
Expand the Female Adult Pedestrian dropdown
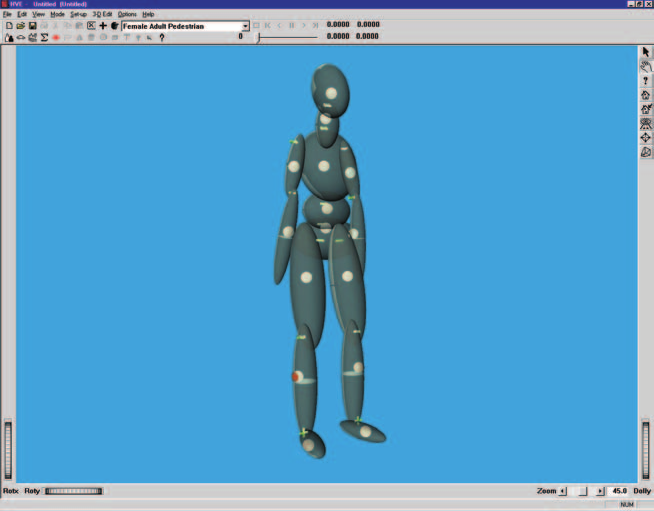point(245,26)
